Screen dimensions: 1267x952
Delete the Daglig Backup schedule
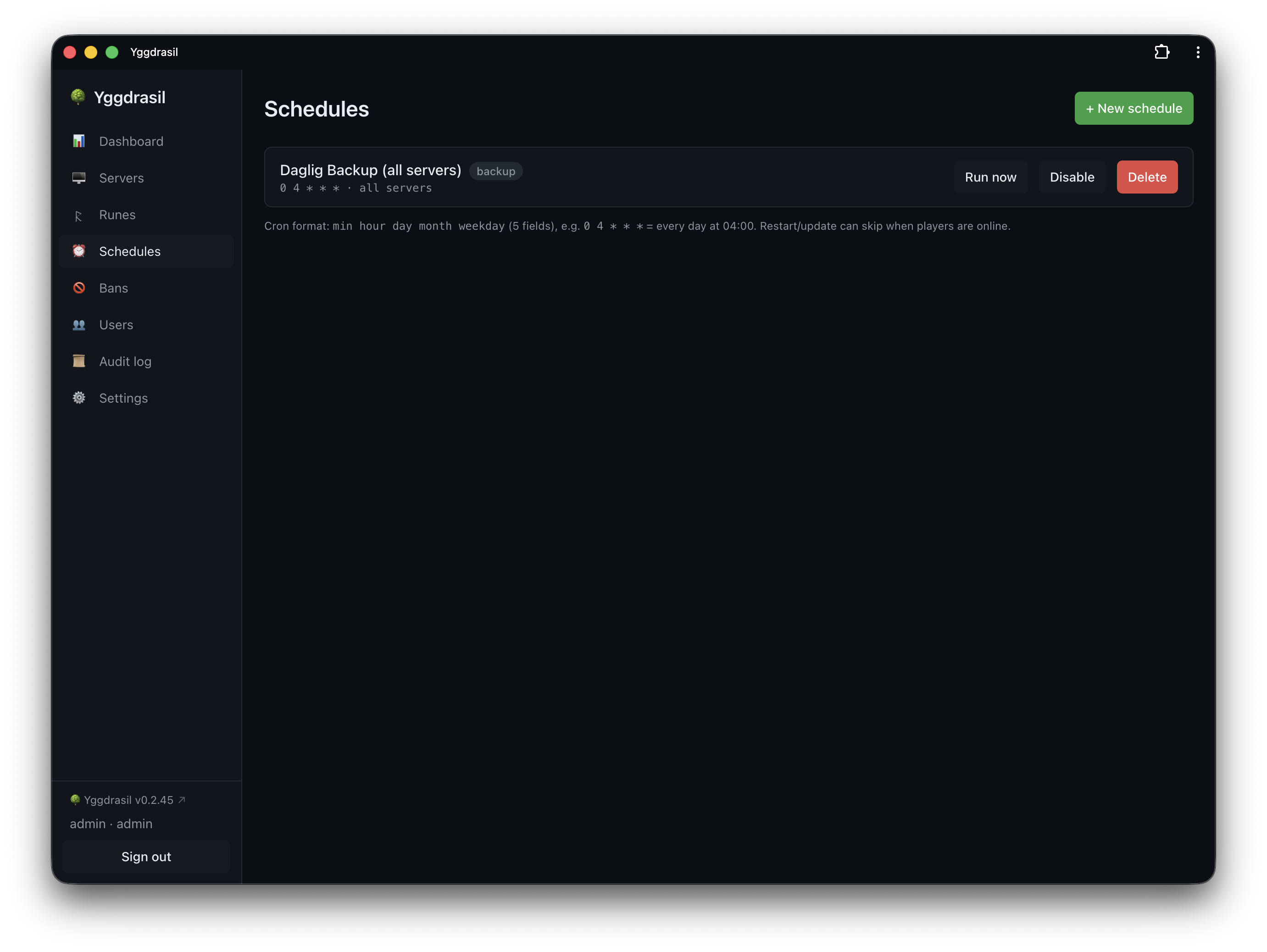(x=1147, y=177)
